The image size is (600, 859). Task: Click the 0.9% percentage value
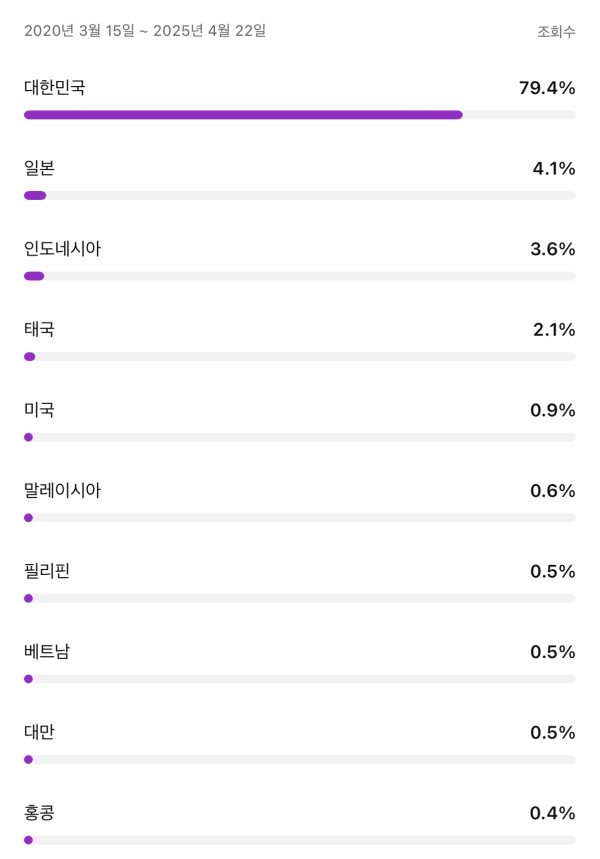coord(553,410)
